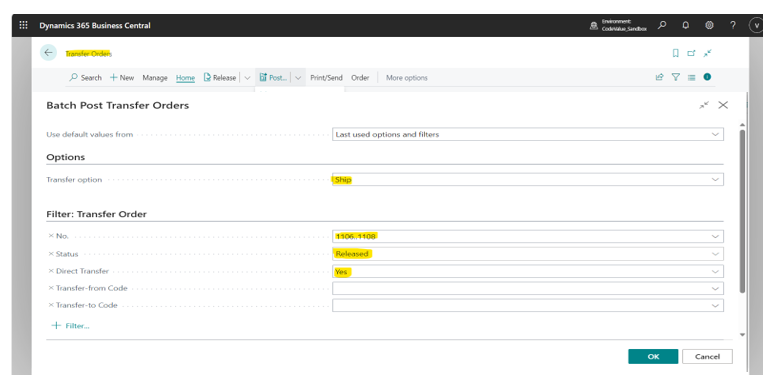Open the Transfer option dropdown
This screenshot has height=377, width=766.
coord(528,179)
